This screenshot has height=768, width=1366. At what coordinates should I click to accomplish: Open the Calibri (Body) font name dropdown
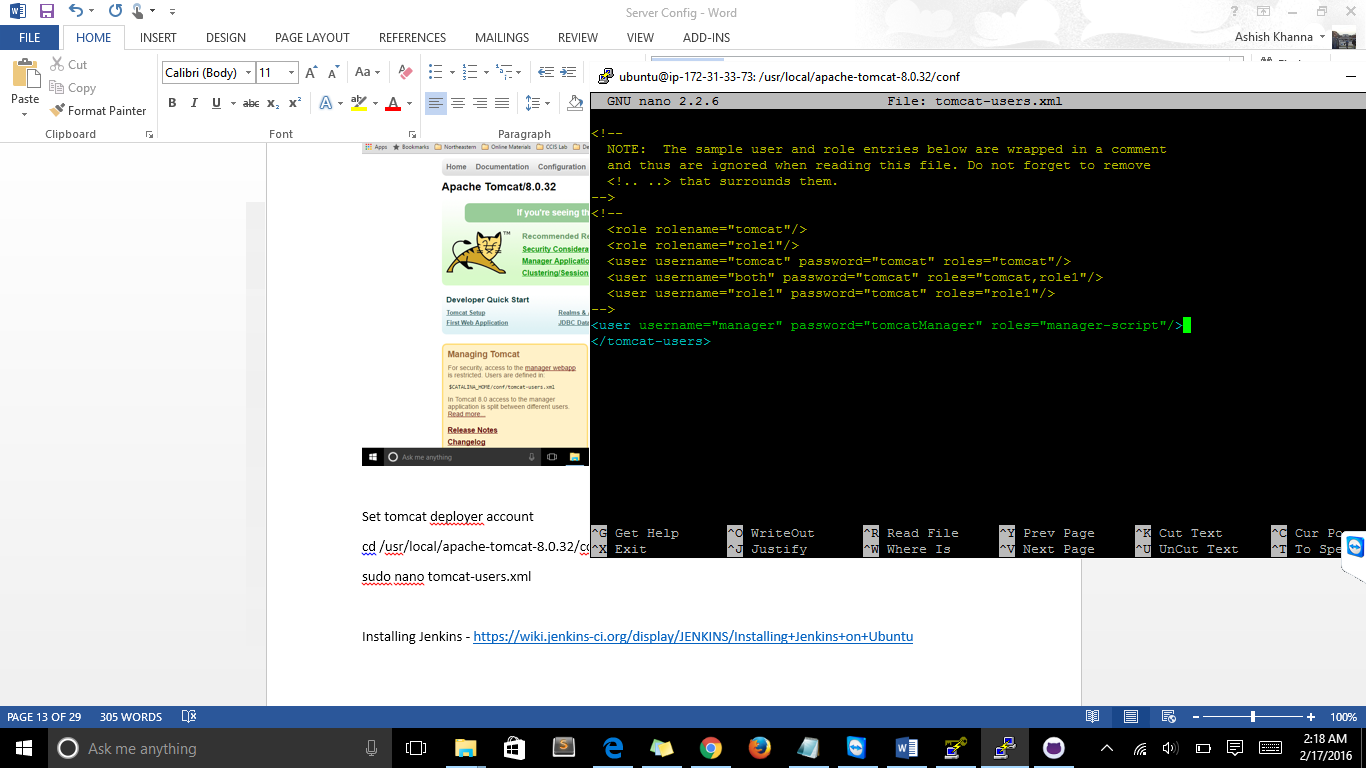[x=248, y=73]
